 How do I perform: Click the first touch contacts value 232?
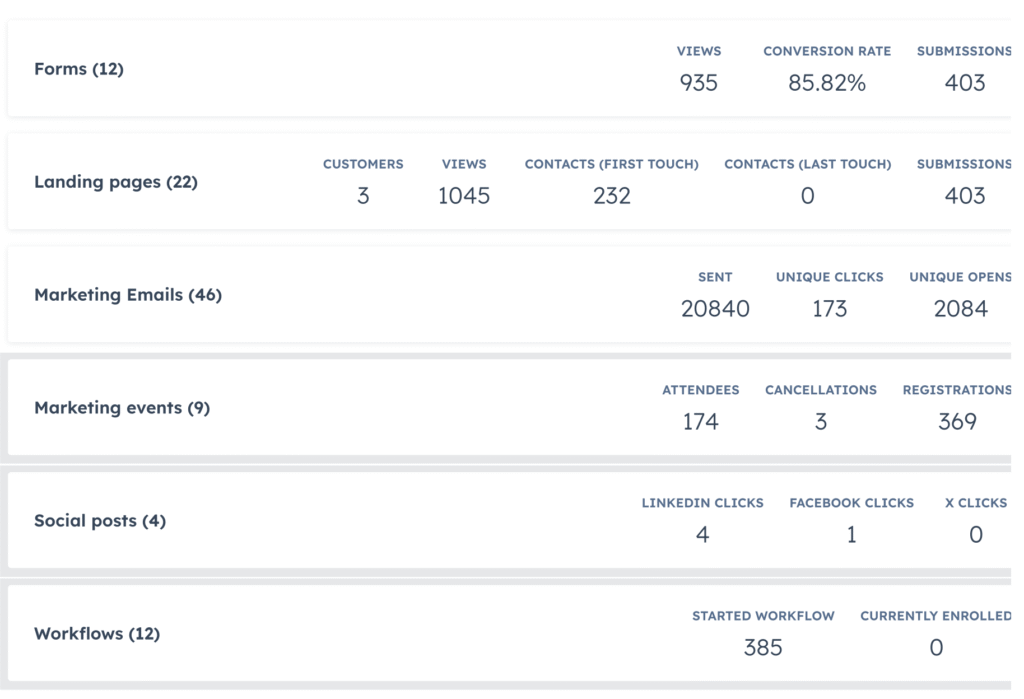[611, 196]
